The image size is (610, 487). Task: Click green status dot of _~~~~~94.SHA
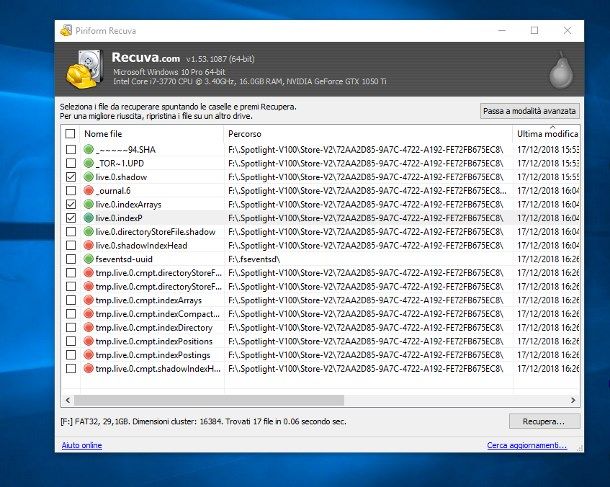click(x=89, y=149)
